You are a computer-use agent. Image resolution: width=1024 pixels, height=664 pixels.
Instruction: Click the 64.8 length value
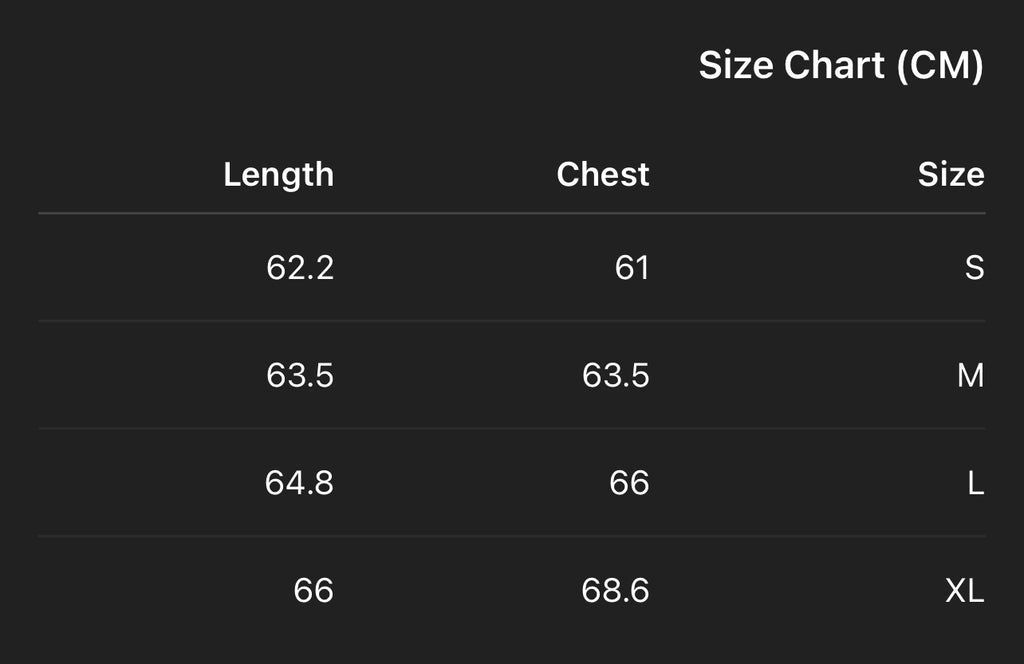299,484
